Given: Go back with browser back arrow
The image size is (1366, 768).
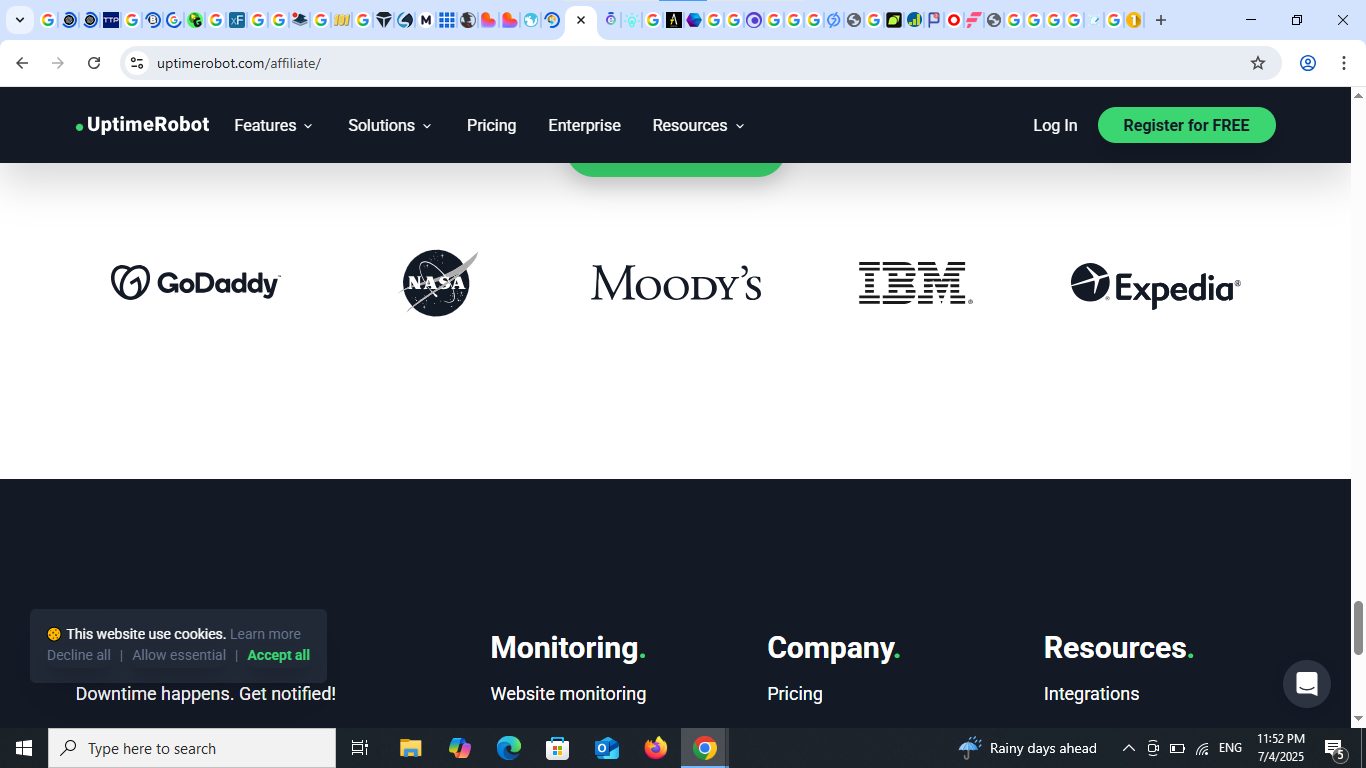Looking at the screenshot, I should [22, 63].
